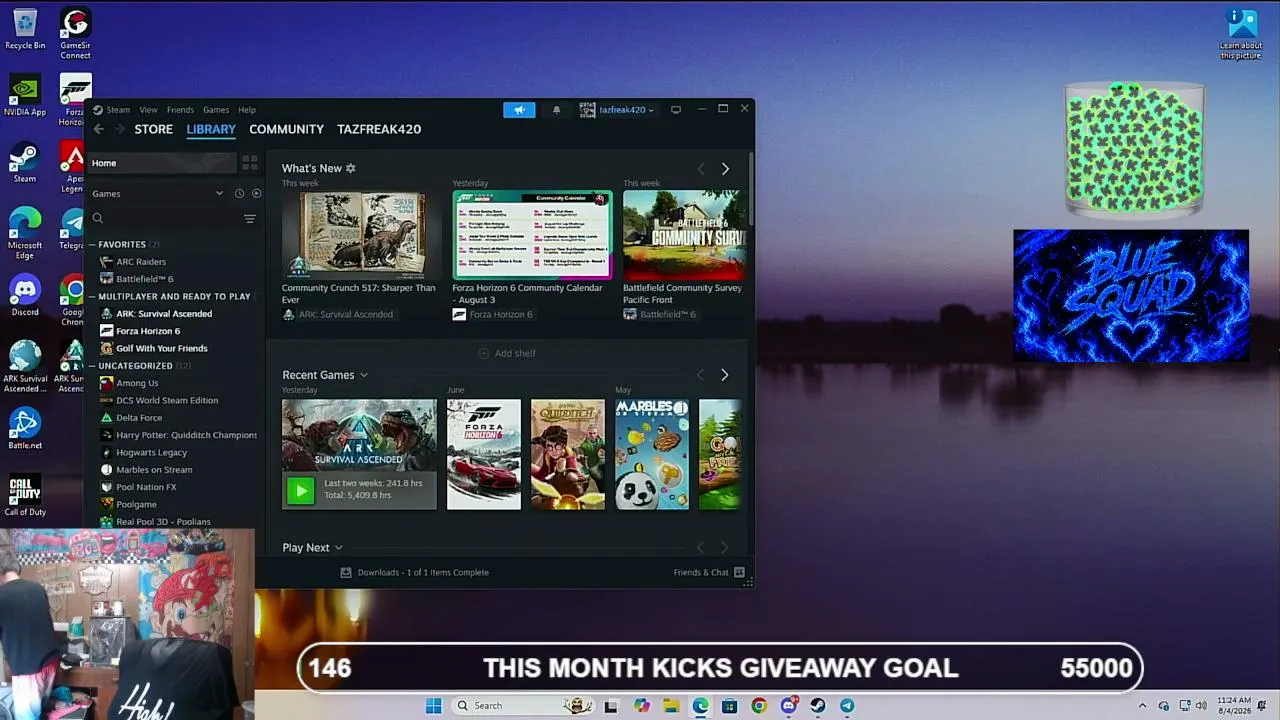Open Friends & Chat
Image resolution: width=1280 pixels, height=720 pixels.
pyautogui.click(x=709, y=573)
